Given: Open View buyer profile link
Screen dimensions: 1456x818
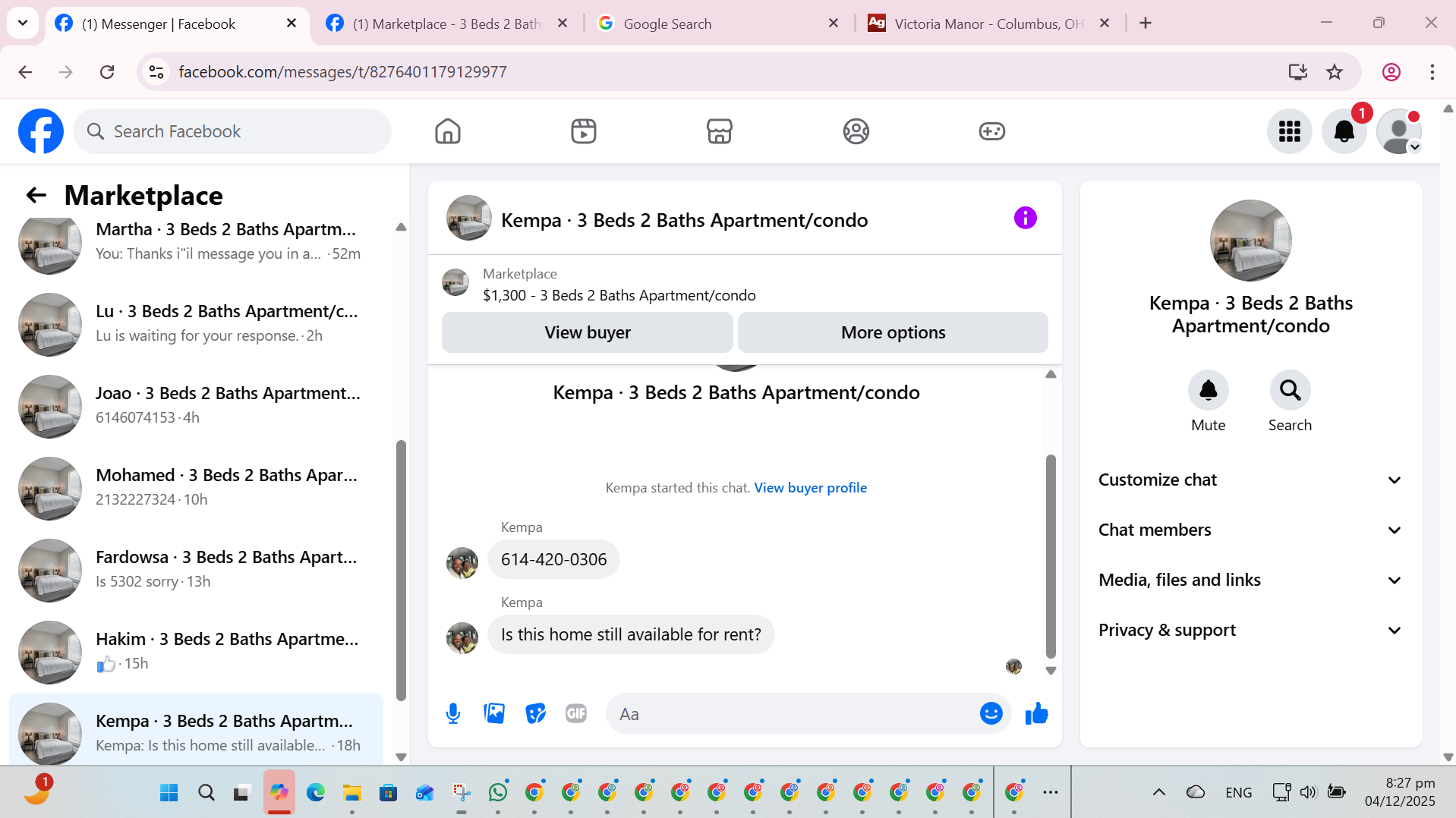Looking at the screenshot, I should [x=810, y=488].
